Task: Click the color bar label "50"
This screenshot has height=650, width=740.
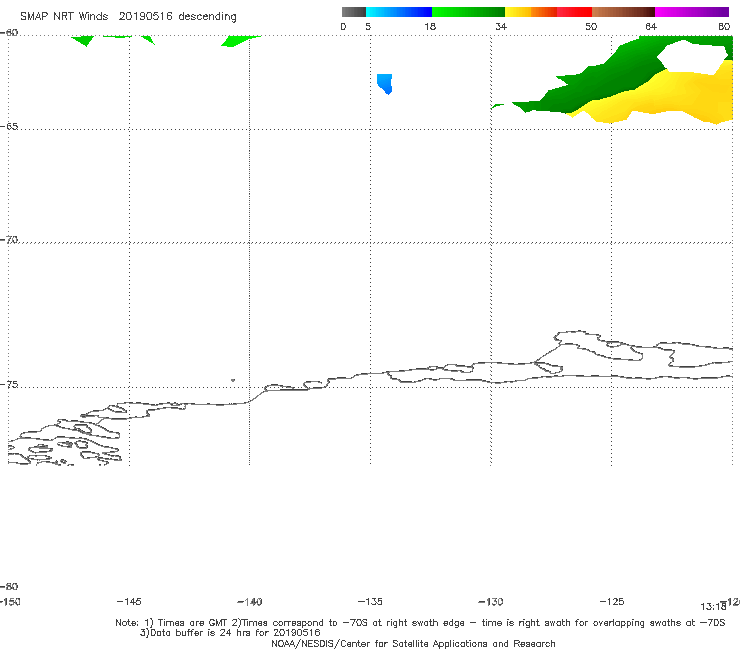Action: point(591,27)
